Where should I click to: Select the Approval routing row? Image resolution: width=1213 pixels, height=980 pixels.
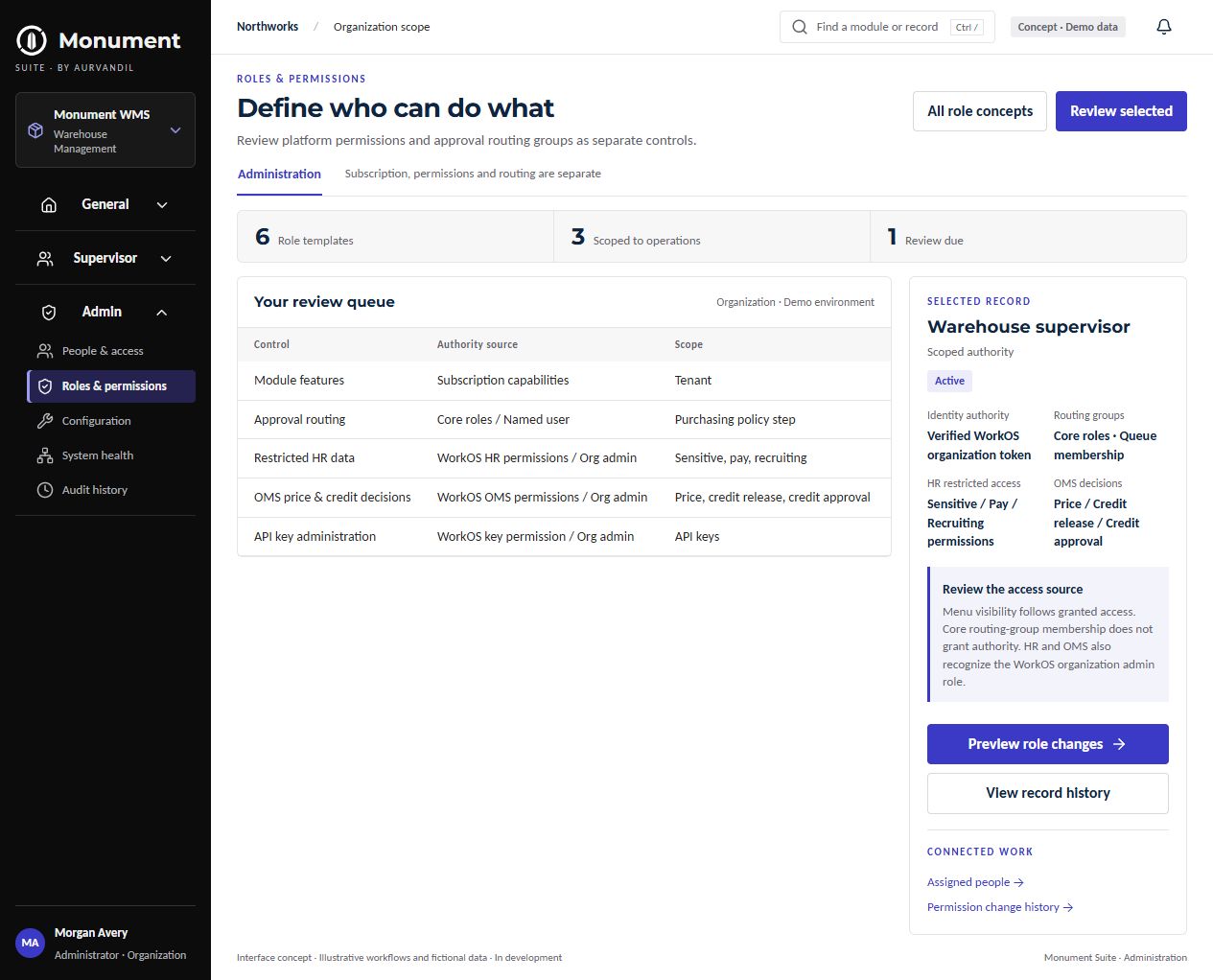(564, 420)
